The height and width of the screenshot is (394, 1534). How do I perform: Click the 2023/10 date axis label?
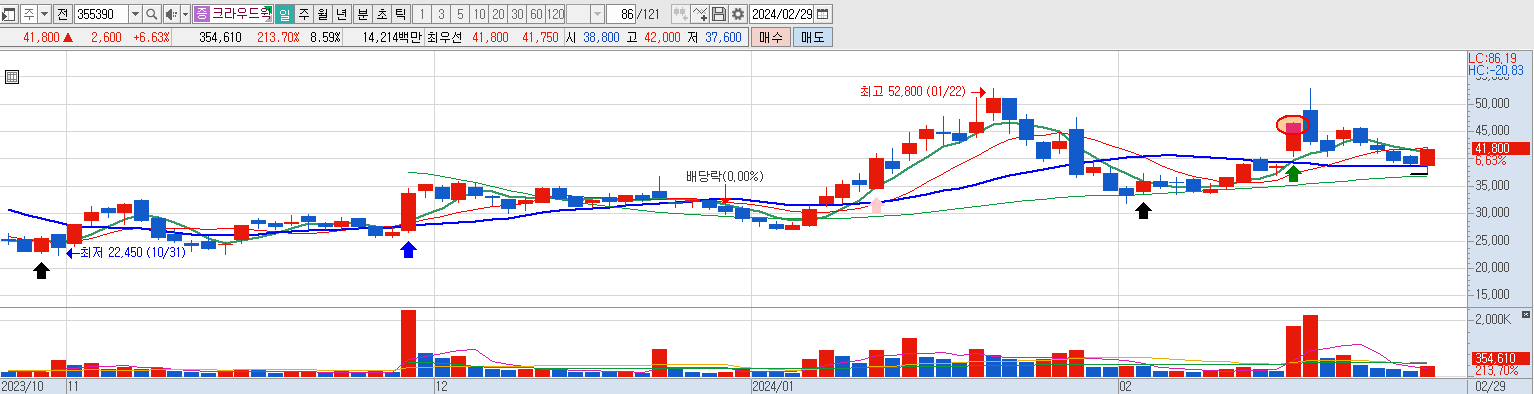[22, 385]
